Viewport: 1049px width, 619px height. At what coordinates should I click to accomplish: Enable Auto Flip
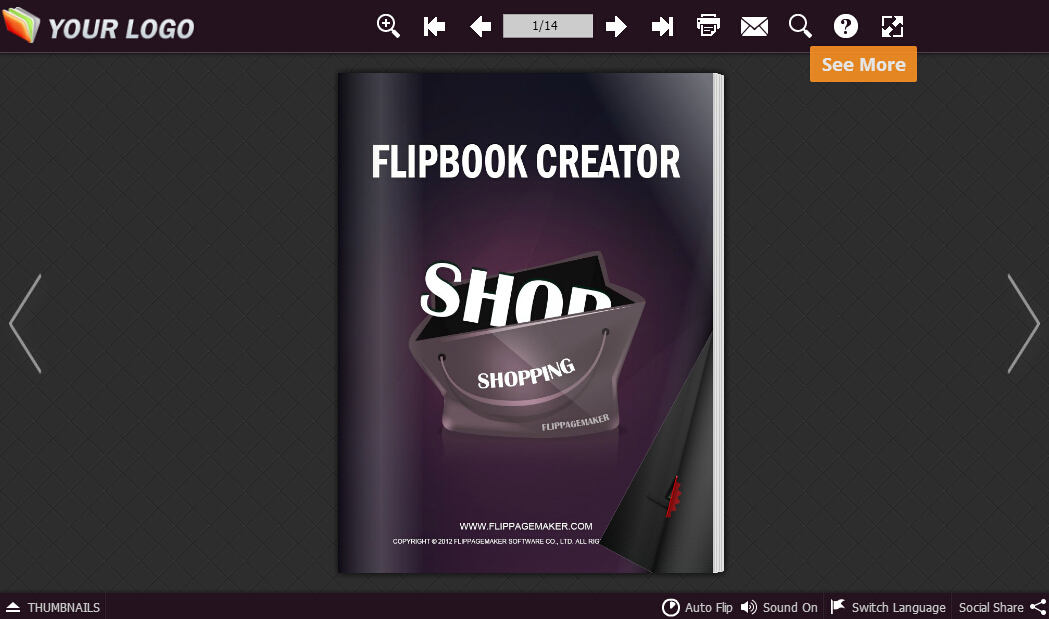coord(697,607)
